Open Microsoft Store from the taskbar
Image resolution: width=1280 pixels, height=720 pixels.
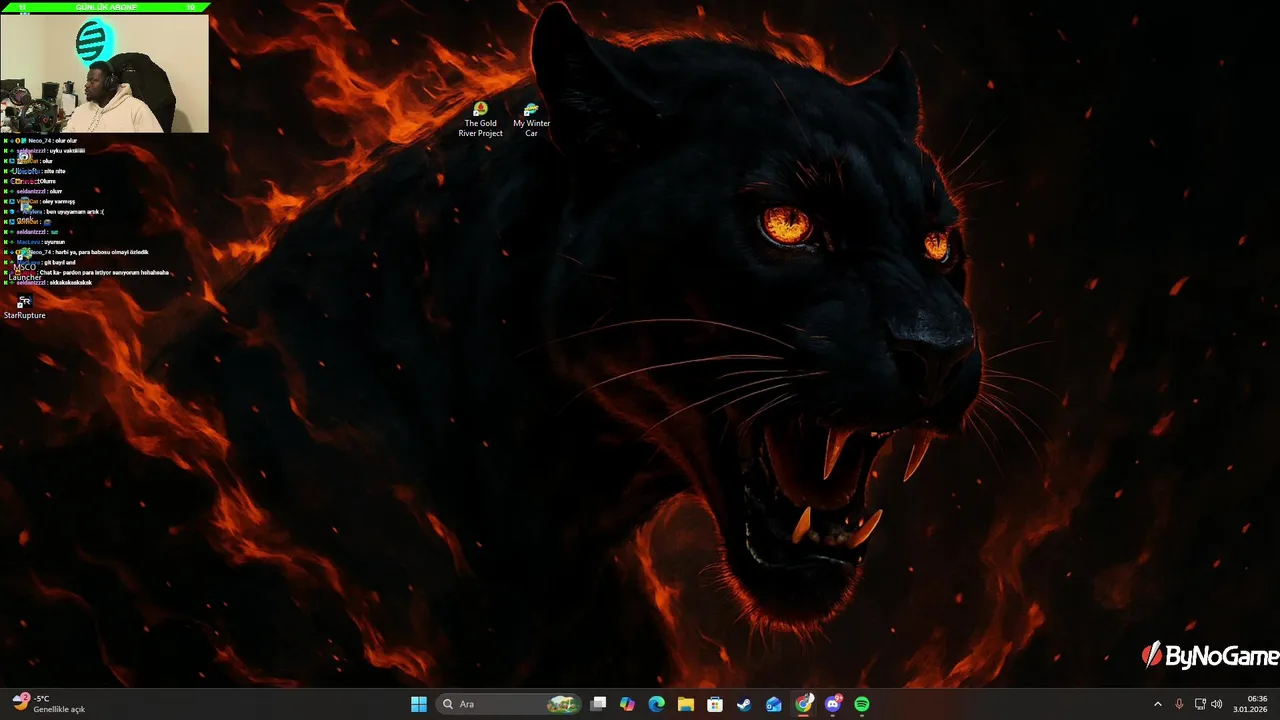coord(715,704)
